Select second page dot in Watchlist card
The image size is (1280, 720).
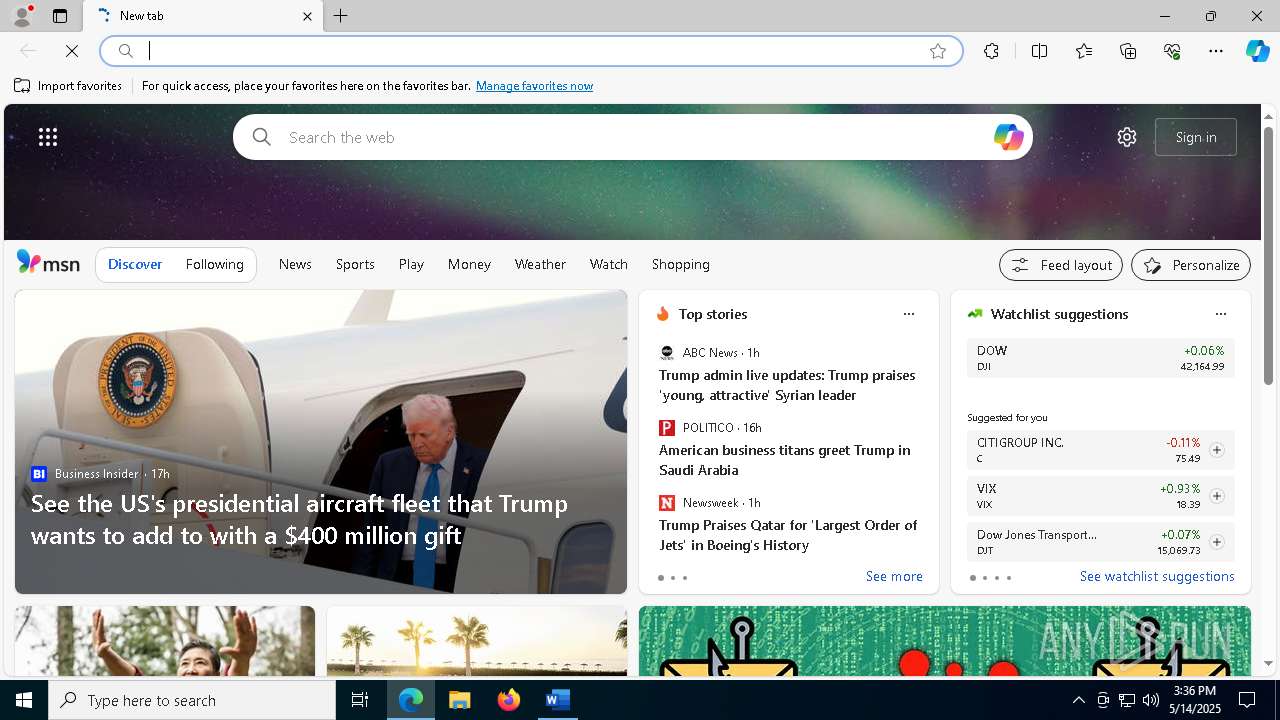[x=985, y=578]
